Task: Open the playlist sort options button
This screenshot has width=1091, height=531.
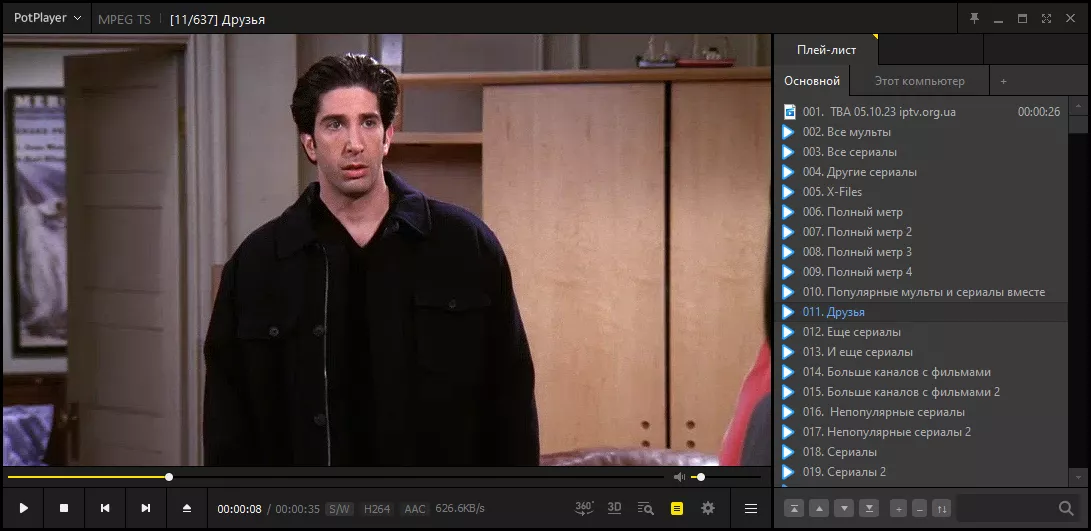Action: pos(941,509)
